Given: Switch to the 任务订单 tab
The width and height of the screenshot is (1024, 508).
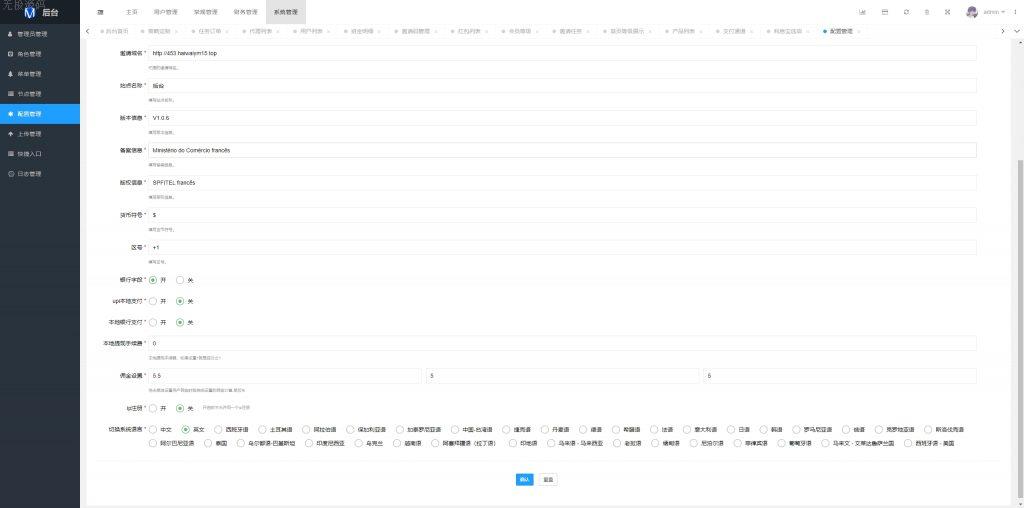Looking at the screenshot, I should coord(210,31).
